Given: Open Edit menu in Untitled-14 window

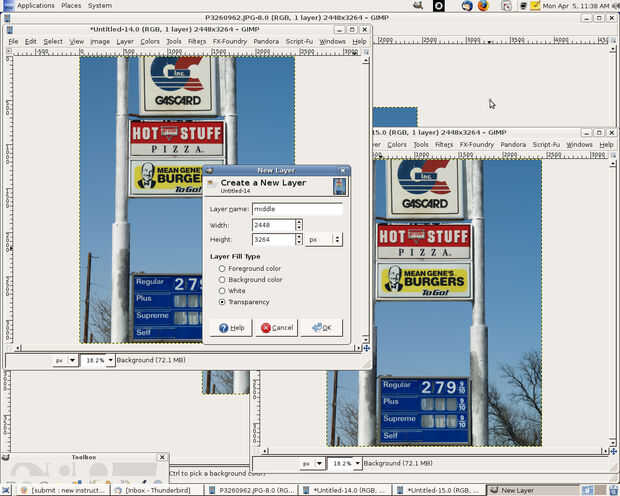Looking at the screenshot, I should 30,41.
